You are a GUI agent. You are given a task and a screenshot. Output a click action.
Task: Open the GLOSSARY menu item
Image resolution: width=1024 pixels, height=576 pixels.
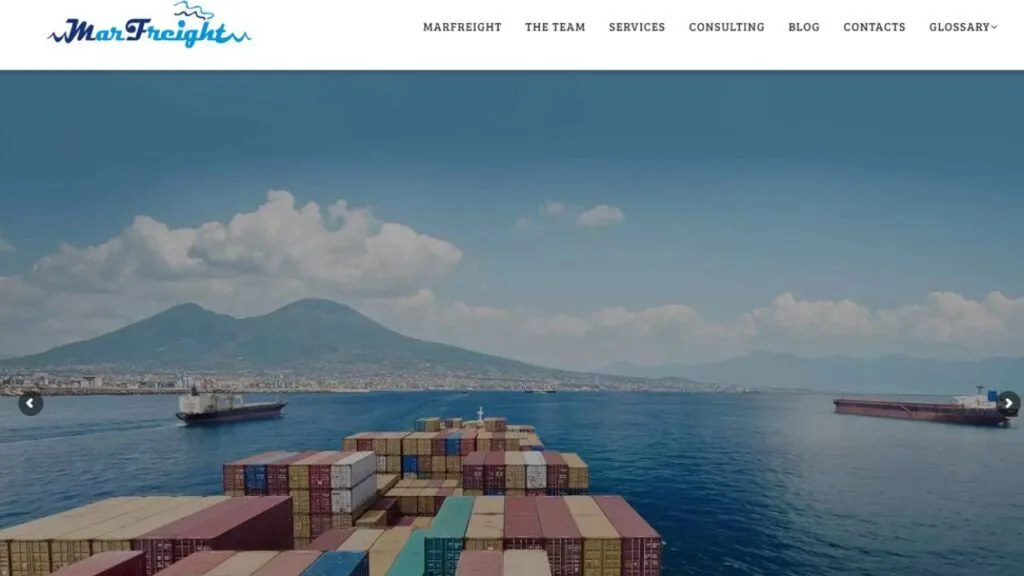[959, 27]
